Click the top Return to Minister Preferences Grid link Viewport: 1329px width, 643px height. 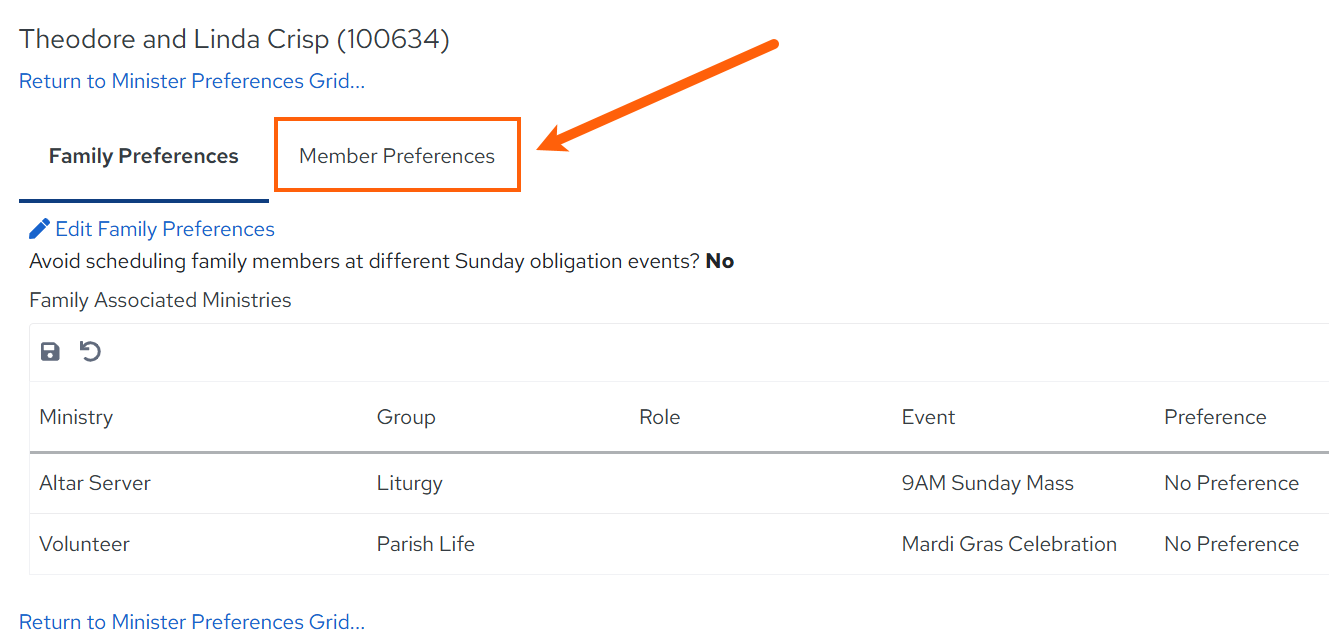click(x=192, y=81)
